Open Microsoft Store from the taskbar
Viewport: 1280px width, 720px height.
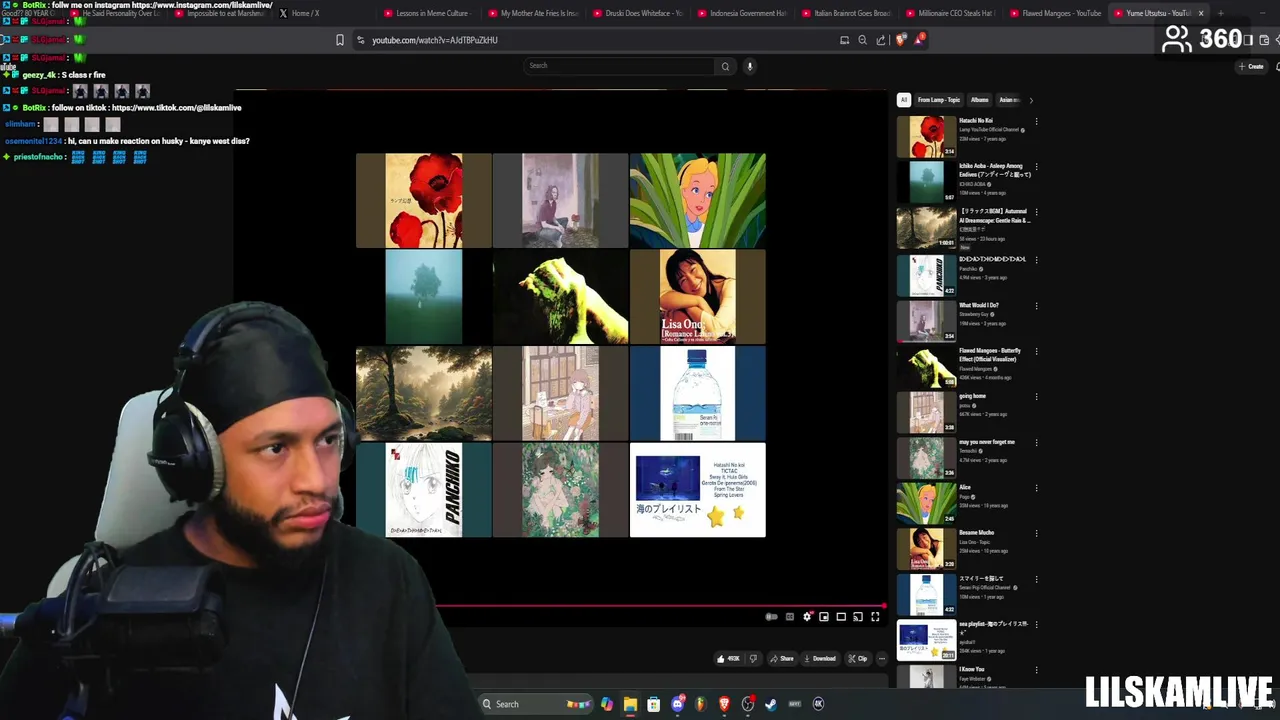tap(653, 704)
